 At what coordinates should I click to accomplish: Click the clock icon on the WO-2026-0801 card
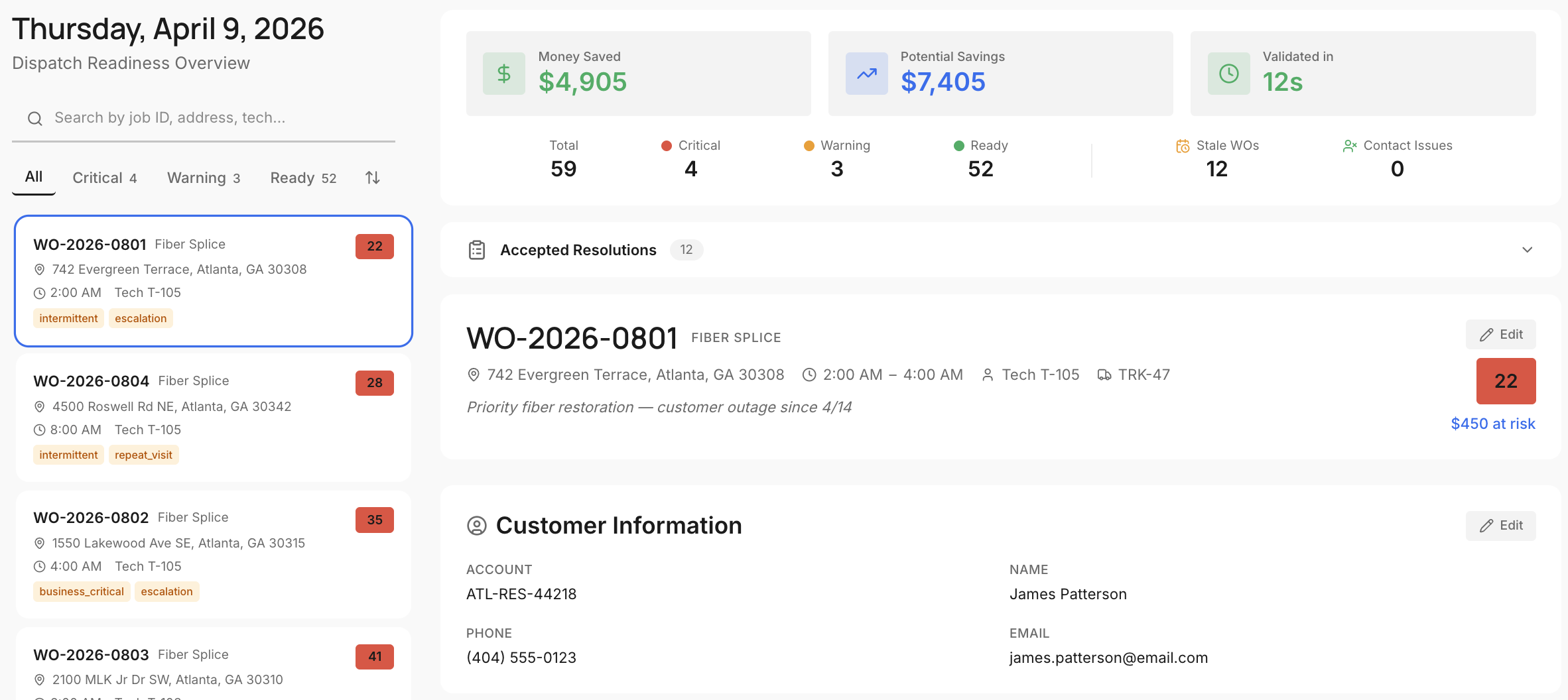coord(40,293)
